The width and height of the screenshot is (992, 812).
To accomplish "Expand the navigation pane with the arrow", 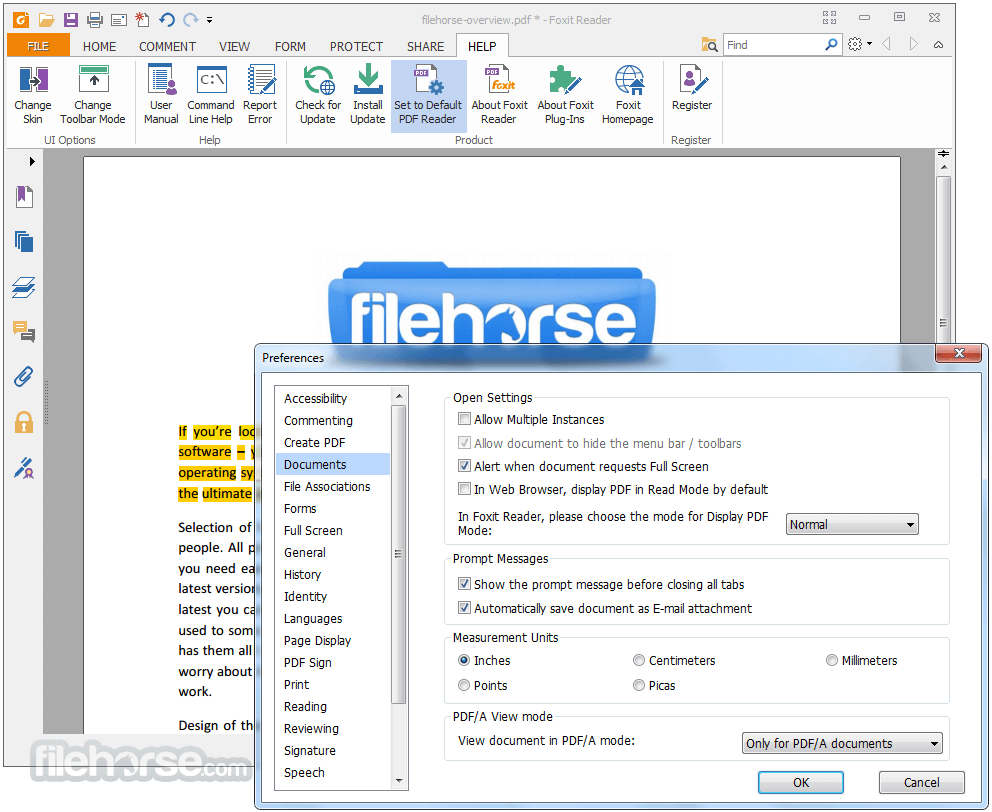I will (32, 161).
